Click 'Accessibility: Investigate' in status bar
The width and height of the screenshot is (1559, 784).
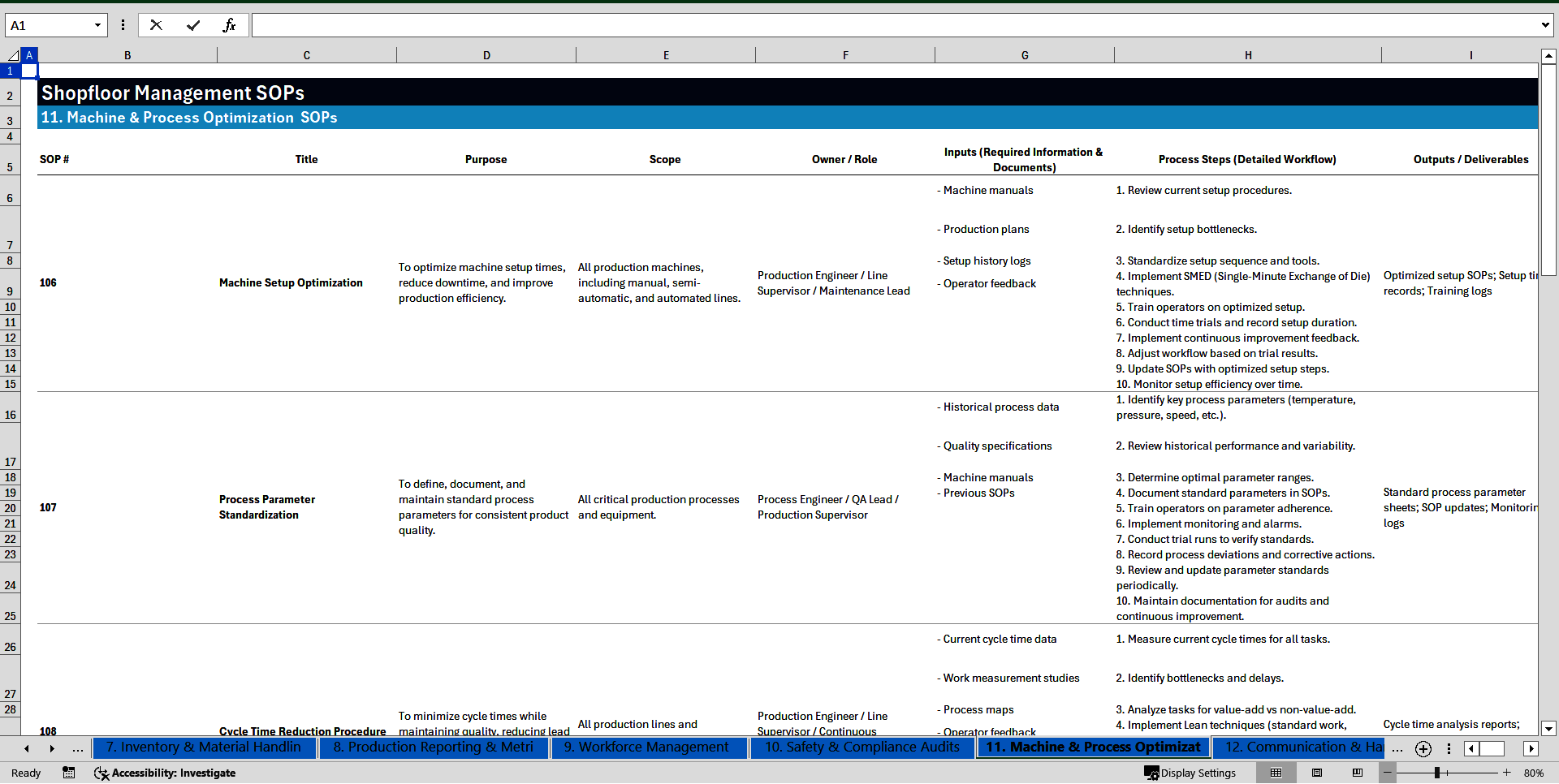tap(165, 773)
